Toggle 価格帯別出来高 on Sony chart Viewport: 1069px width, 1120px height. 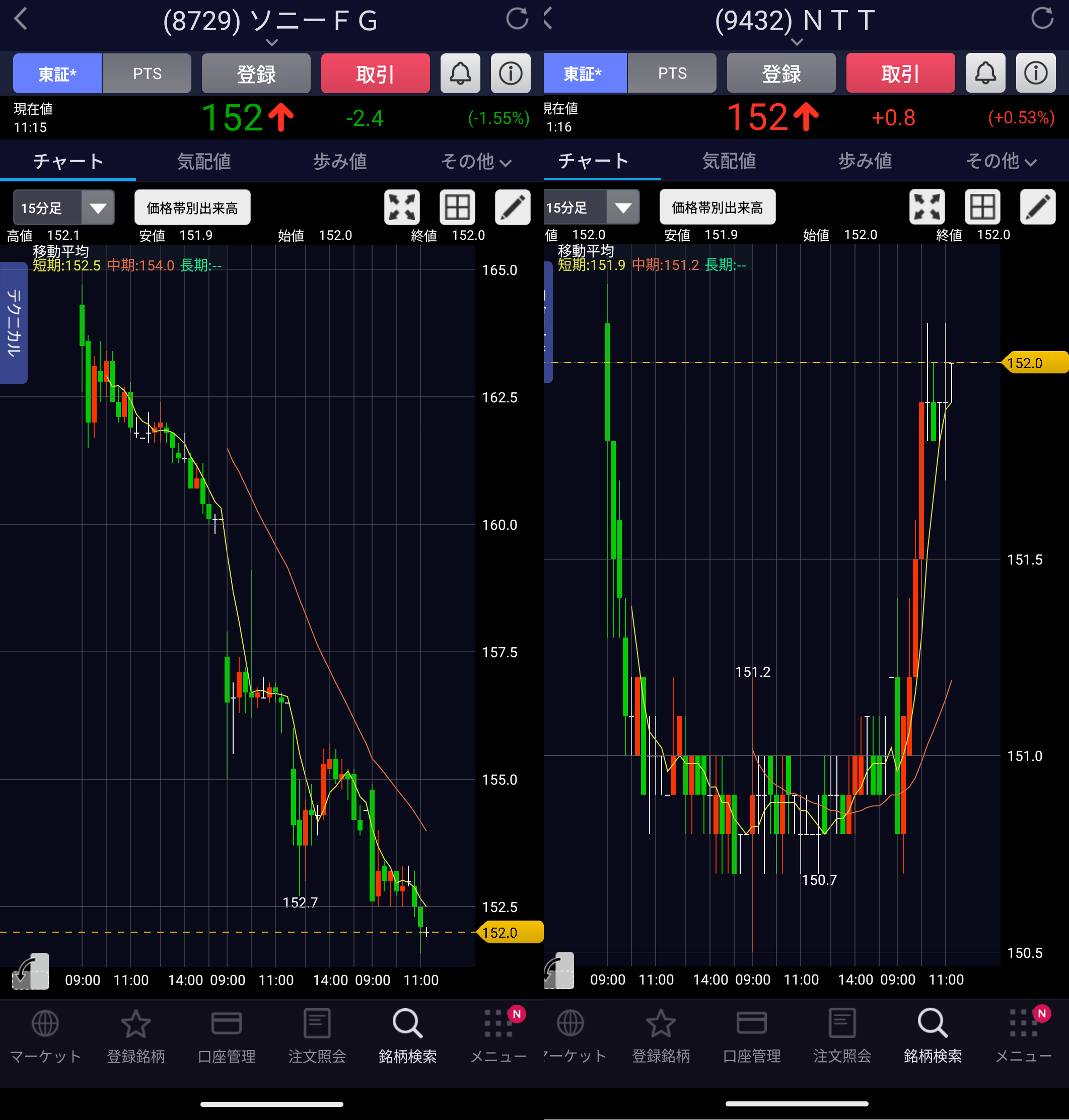click(192, 207)
